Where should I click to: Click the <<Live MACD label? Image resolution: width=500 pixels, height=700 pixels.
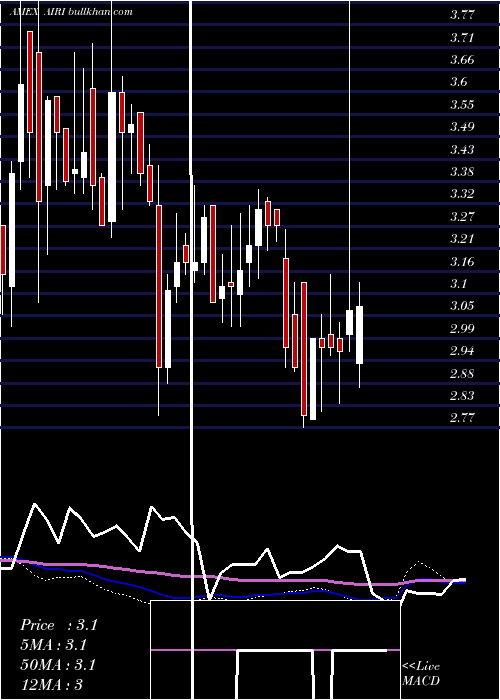pyautogui.click(x=421, y=674)
